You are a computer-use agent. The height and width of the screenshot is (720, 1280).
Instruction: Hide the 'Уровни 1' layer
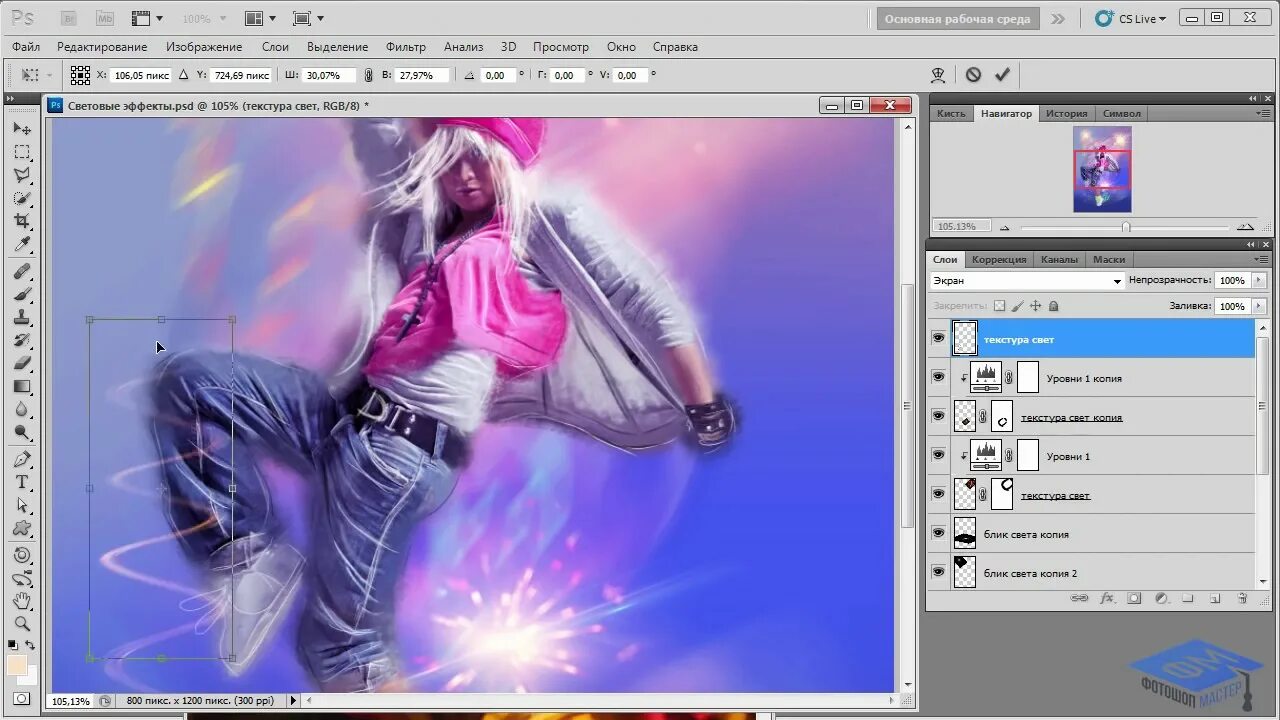pyautogui.click(x=938, y=456)
